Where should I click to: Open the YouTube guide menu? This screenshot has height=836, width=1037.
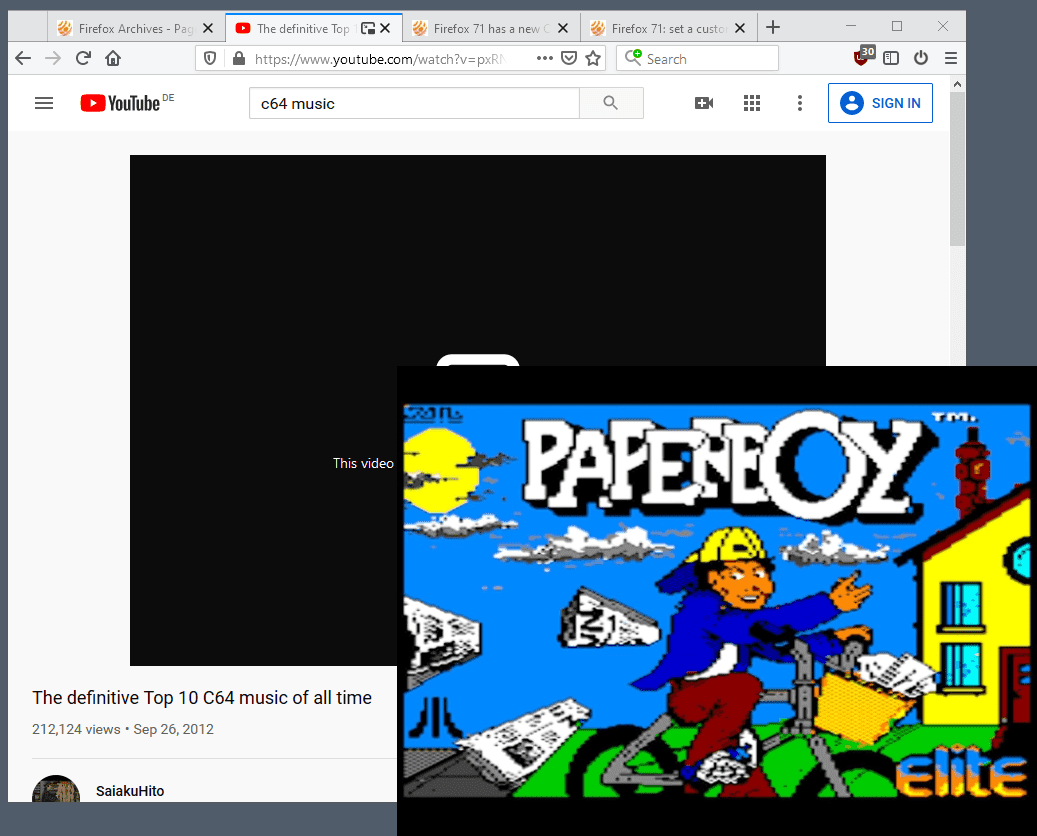pos(44,103)
